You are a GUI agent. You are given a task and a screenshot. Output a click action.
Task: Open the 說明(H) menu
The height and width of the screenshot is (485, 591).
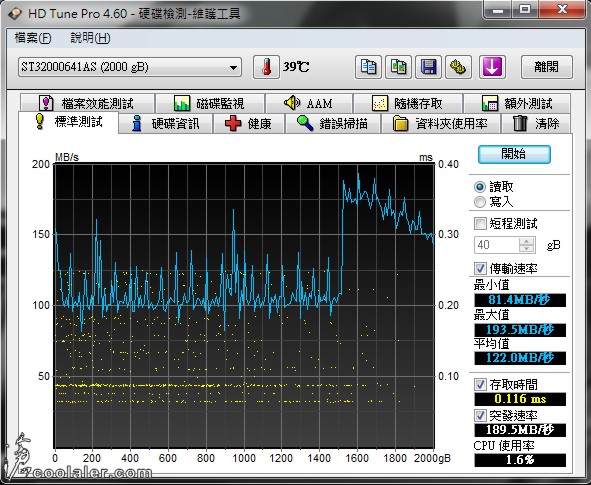coord(90,38)
